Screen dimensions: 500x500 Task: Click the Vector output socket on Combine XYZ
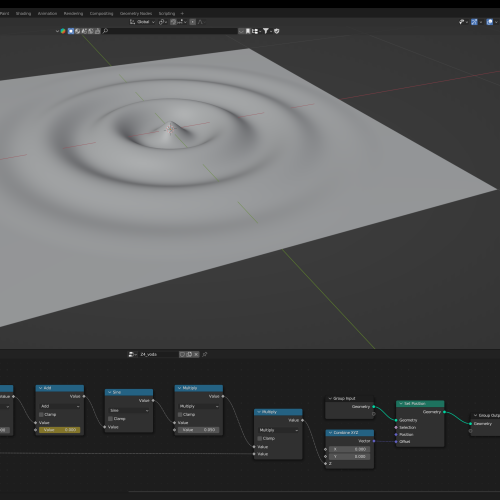(374, 441)
